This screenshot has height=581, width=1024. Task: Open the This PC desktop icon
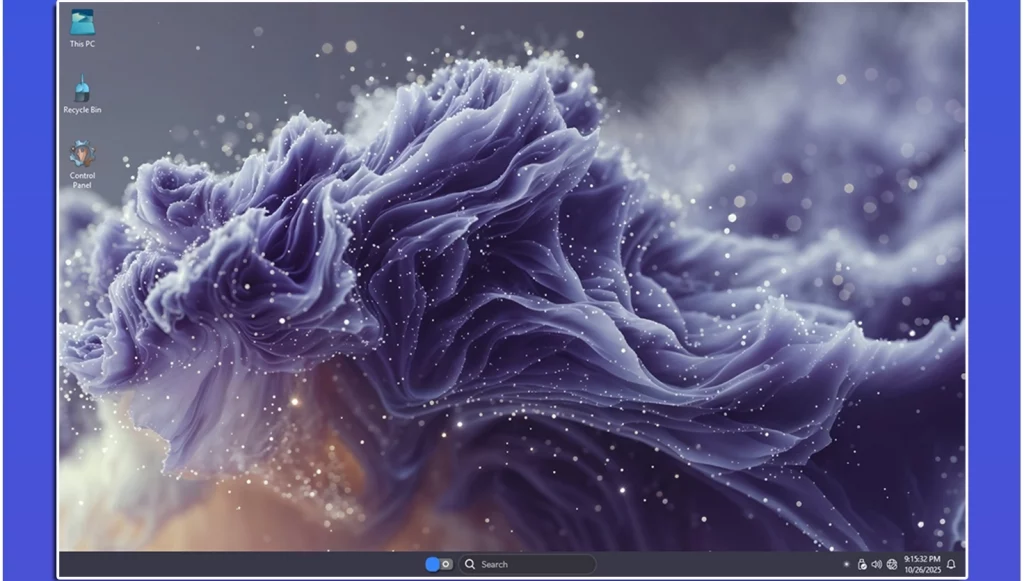pos(82,22)
